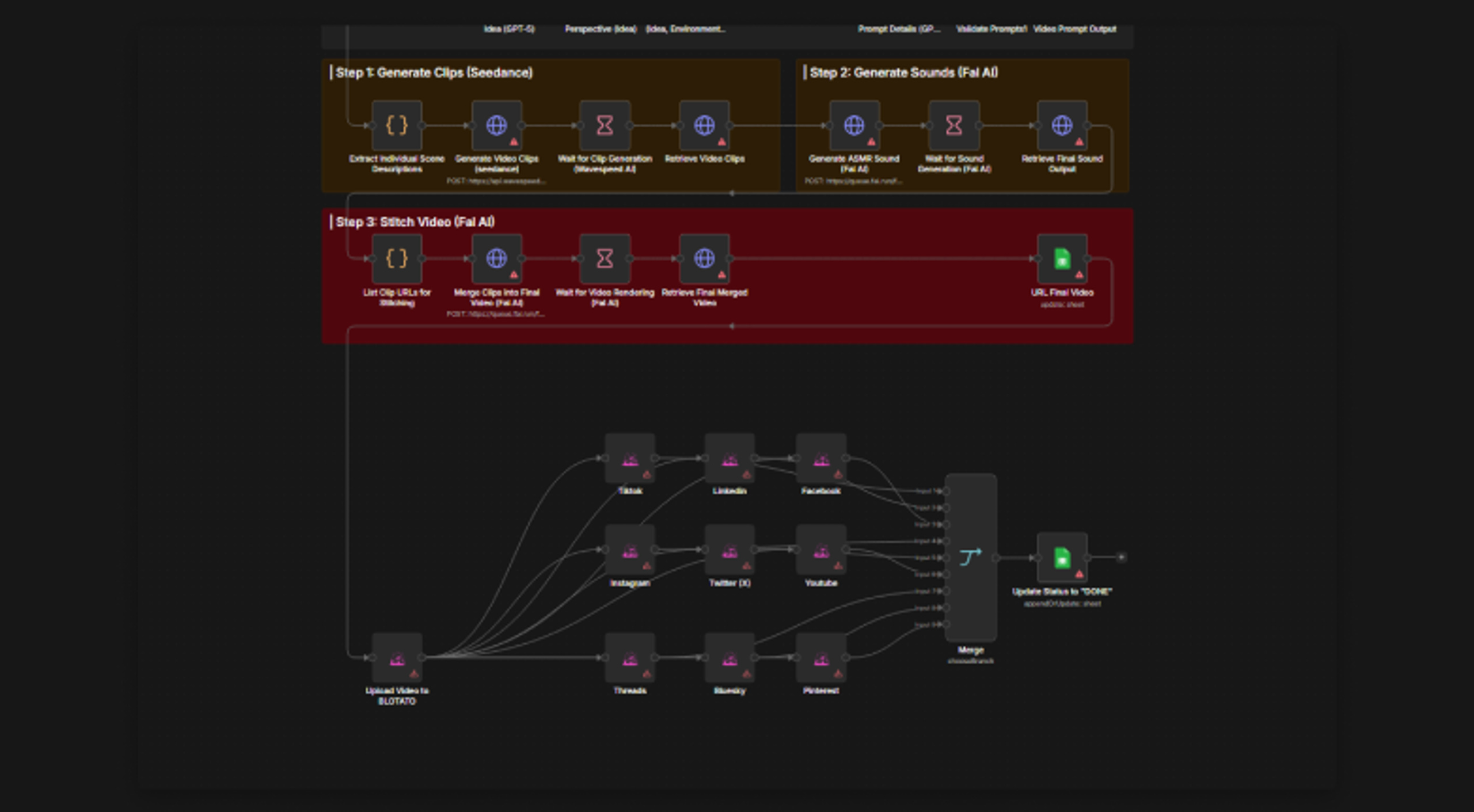The image size is (1474, 812).
Task: Select the Upload Video to BLOTATO node
Action: tap(397, 658)
